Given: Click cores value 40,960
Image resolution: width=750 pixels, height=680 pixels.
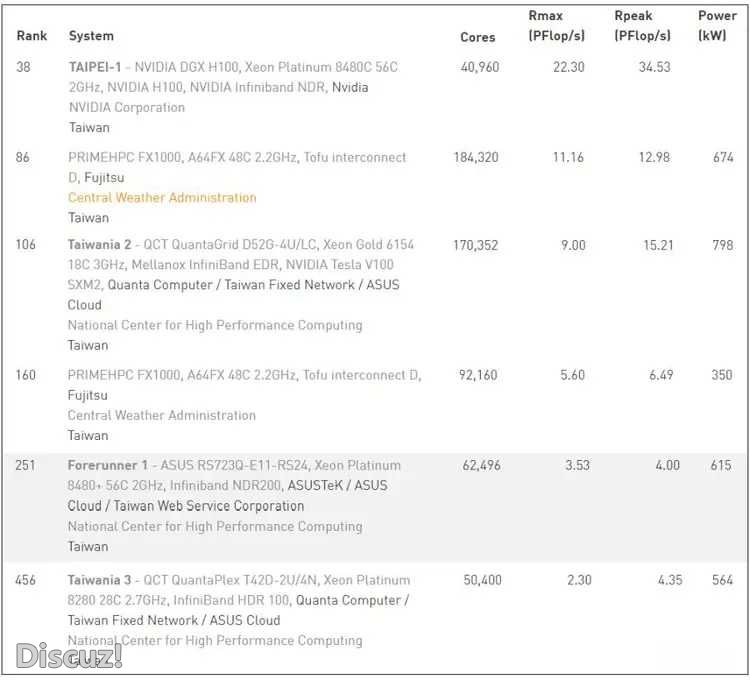Looking at the screenshot, I should (480, 67).
